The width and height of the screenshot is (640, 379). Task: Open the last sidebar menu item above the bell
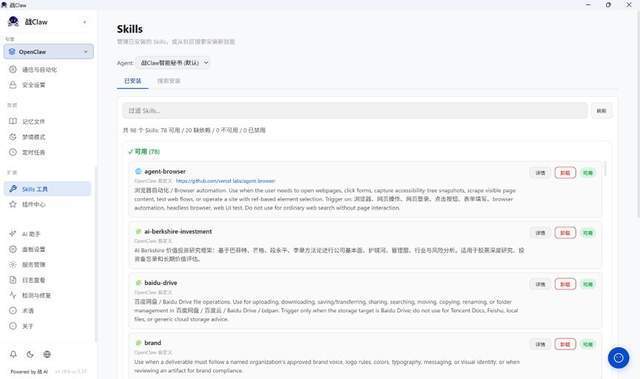click(47, 326)
